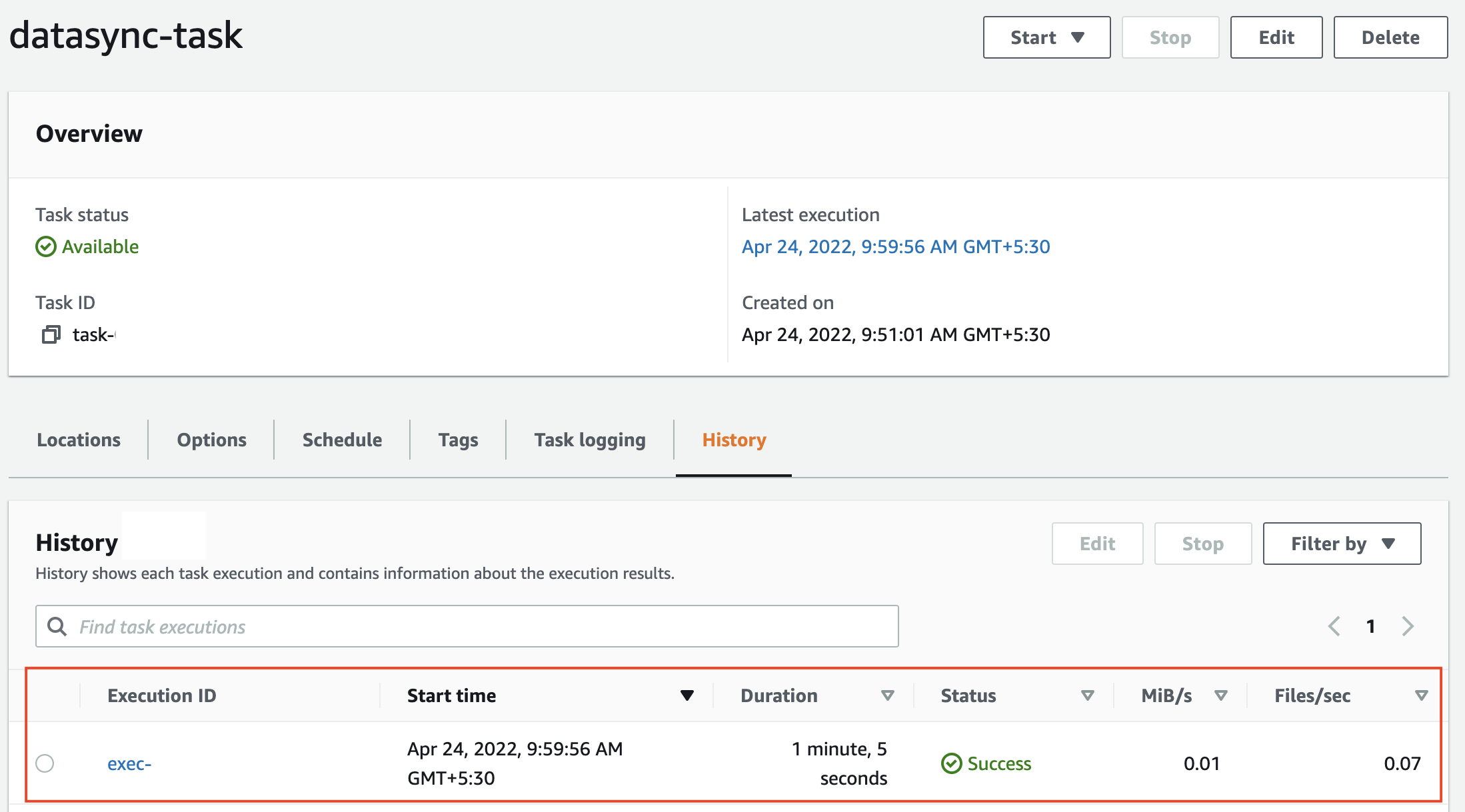
Task: Click the execution start time cell
Action: [515, 763]
